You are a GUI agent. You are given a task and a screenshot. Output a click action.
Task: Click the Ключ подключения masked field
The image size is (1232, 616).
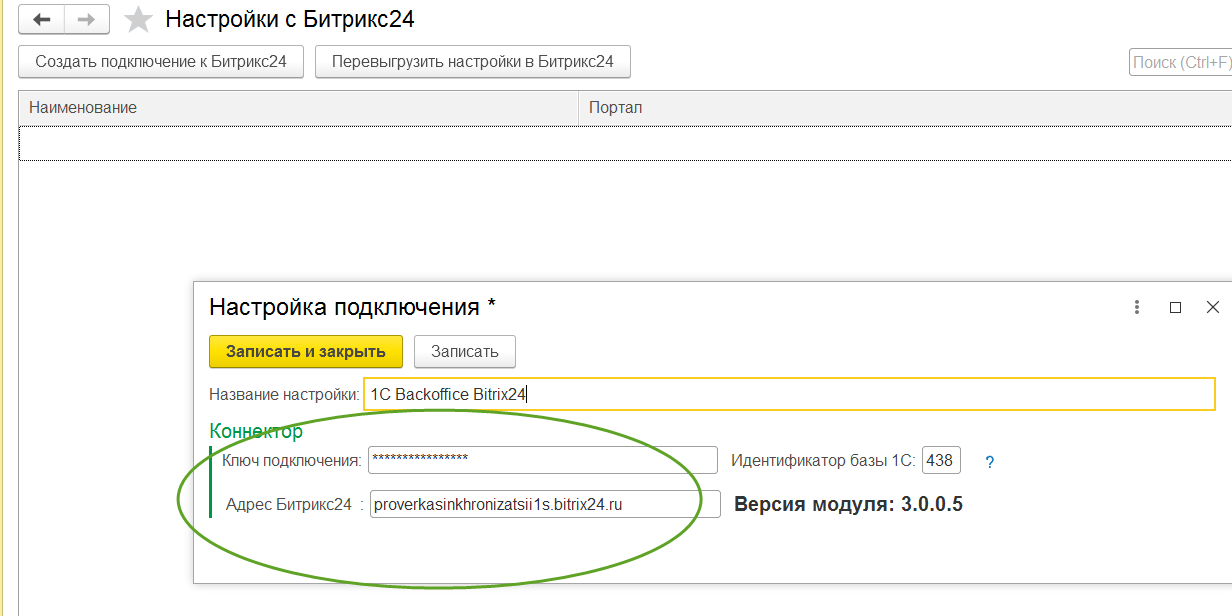[x=543, y=460]
